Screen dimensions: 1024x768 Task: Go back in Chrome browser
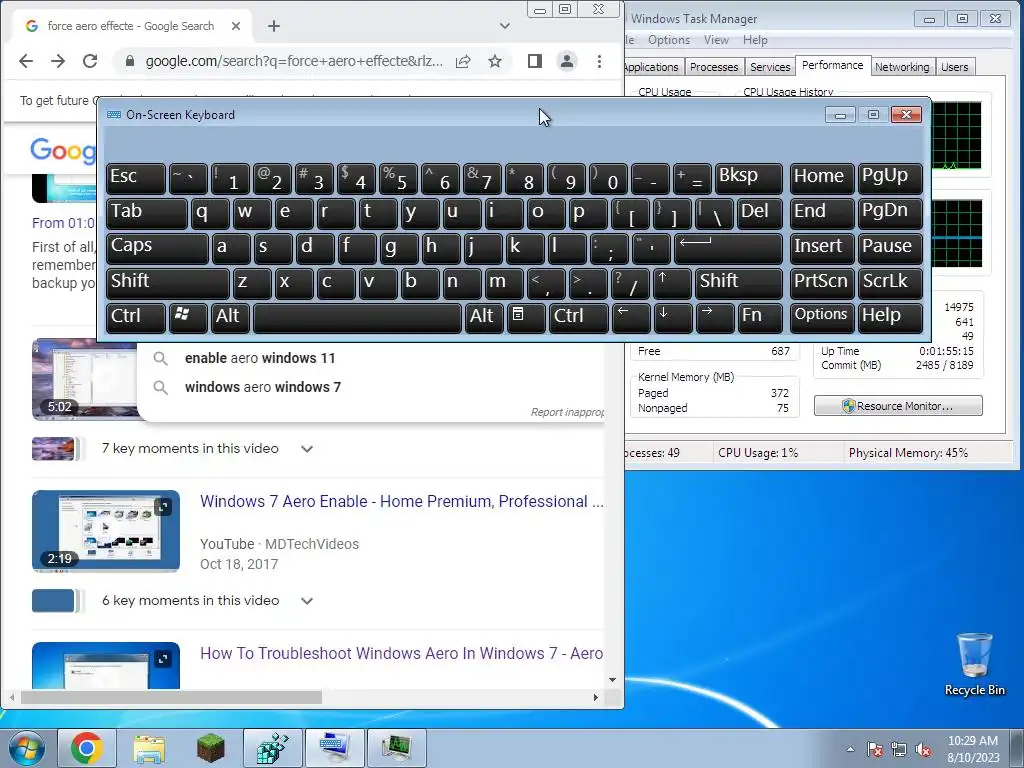[25, 61]
